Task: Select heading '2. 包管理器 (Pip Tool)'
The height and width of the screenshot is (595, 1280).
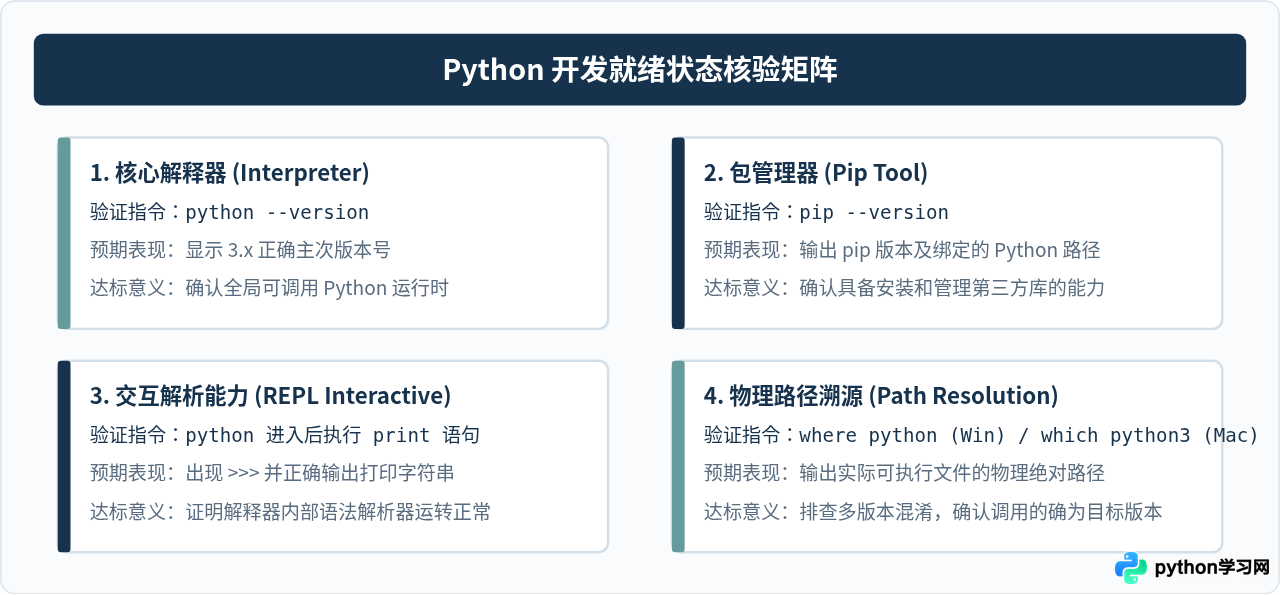Action: click(x=816, y=173)
